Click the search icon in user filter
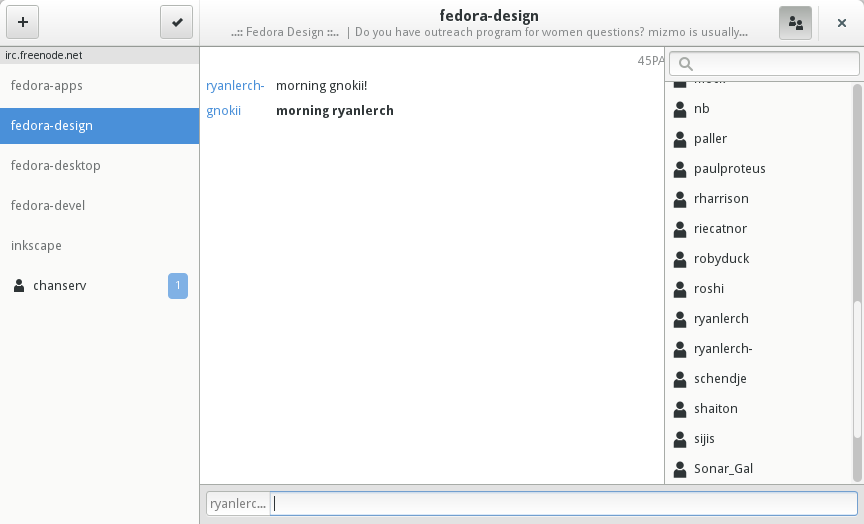The height and width of the screenshot is (524, 864). tap(686, 64)
